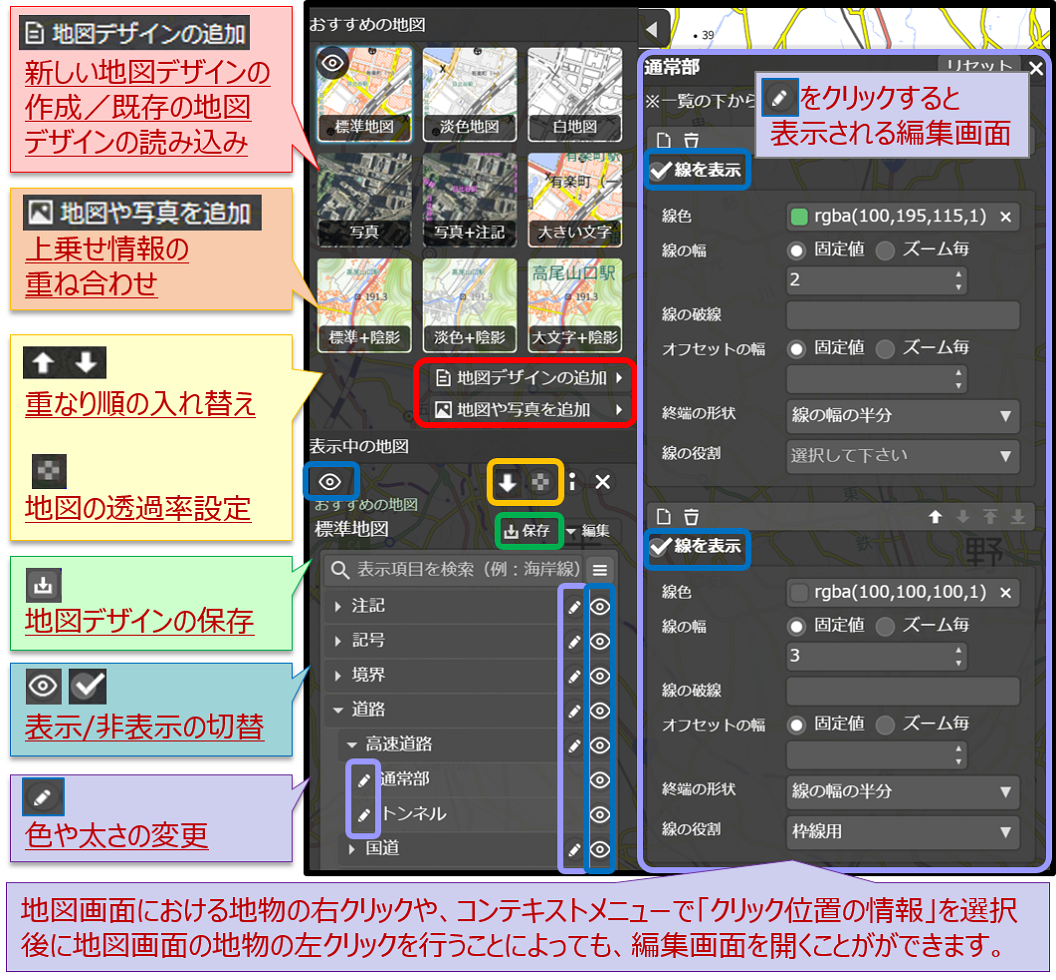Select ズーム毎 for first 線の幅

point(886,251)
